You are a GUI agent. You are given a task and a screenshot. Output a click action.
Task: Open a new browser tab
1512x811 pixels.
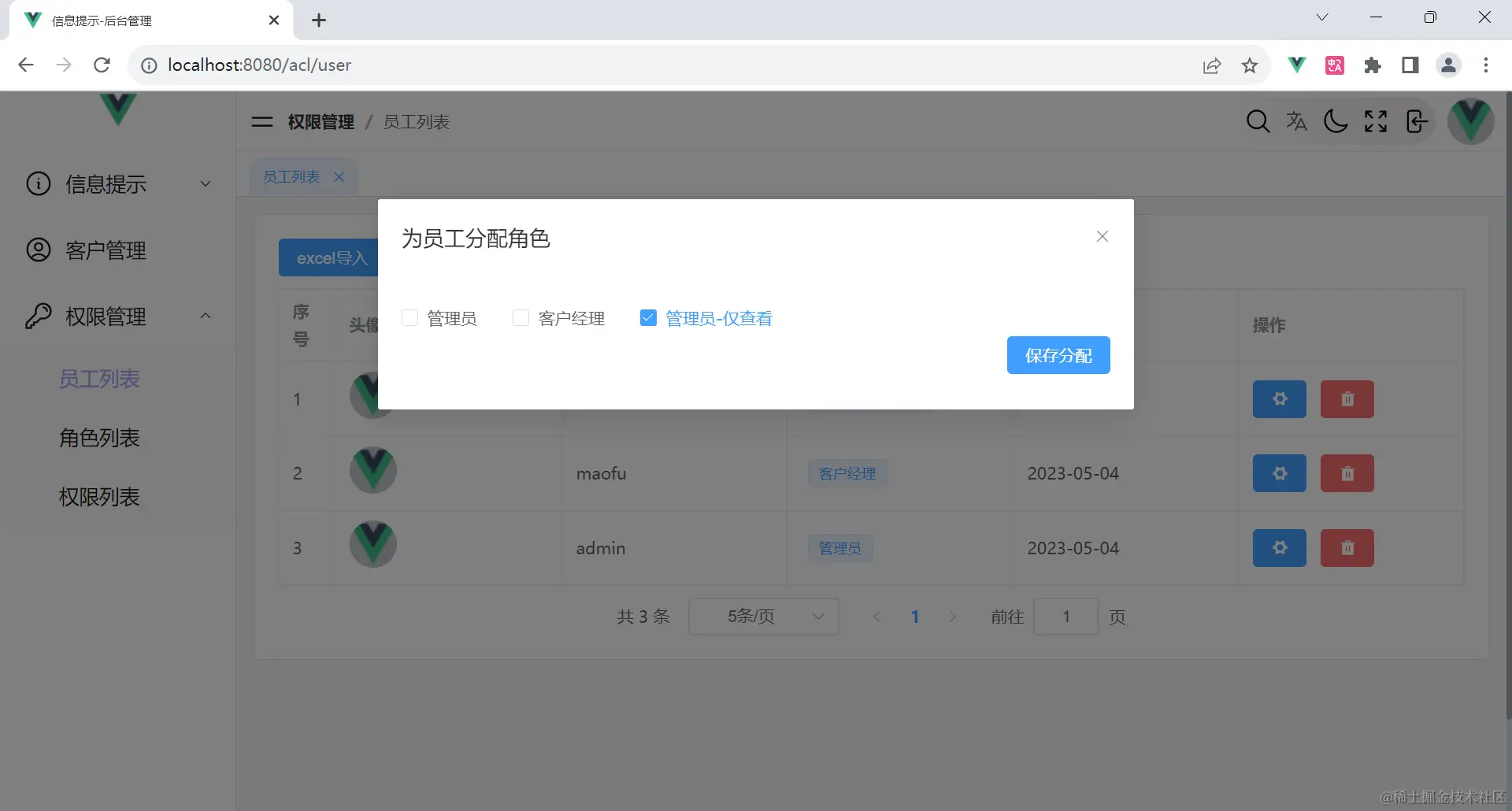(x=319, y=20)
